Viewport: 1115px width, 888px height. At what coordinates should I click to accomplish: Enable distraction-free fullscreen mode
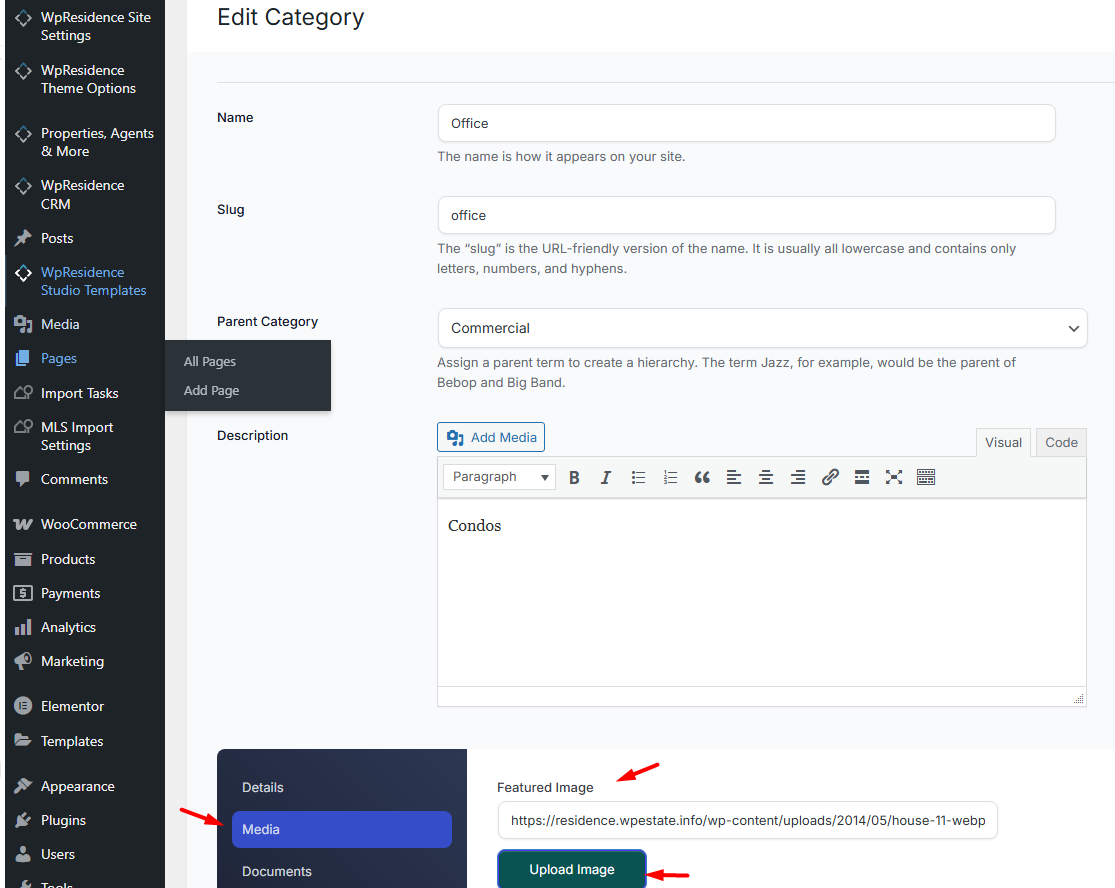[x=894, y=478]
